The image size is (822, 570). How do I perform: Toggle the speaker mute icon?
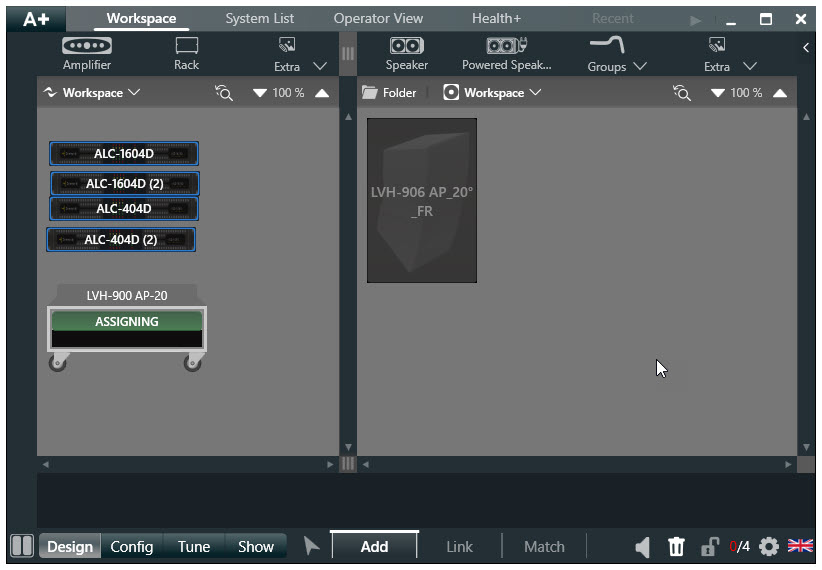point(643,546)
